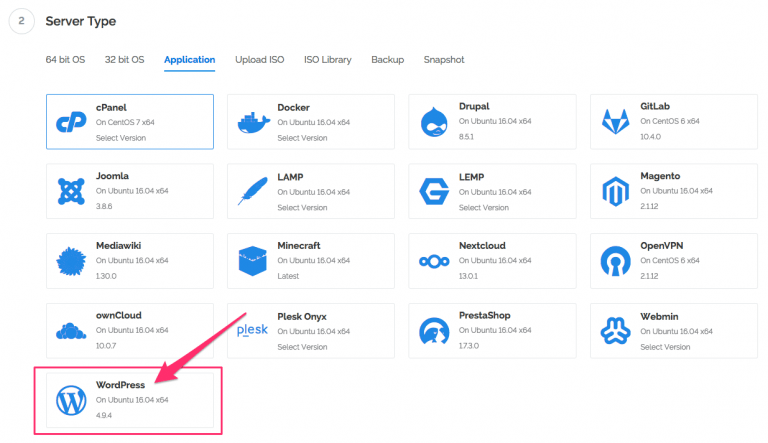Click the Magento logo icon
Image resolution: width=768 pixels, height=443 pixels.
[615, 191]
